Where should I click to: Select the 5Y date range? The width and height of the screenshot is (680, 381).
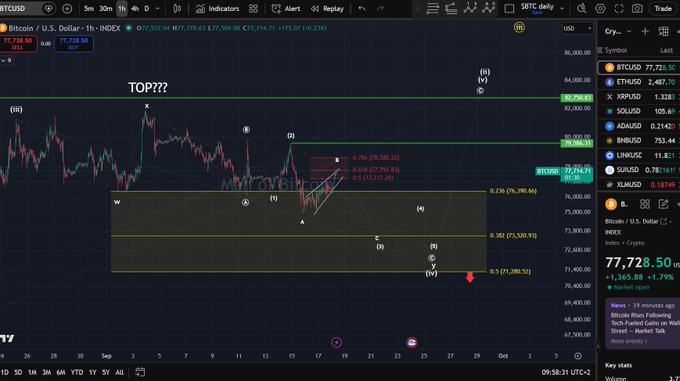point(106,372)
